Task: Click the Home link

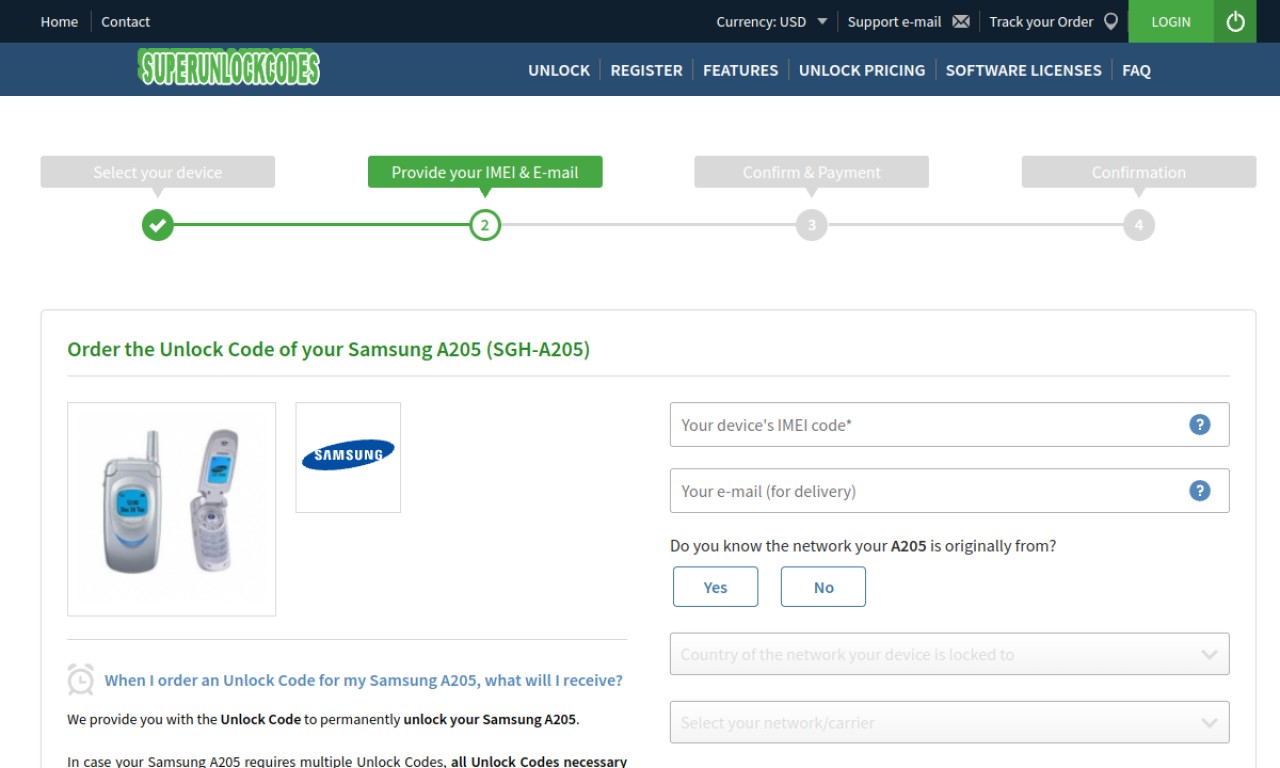Action: click(59, 21)
